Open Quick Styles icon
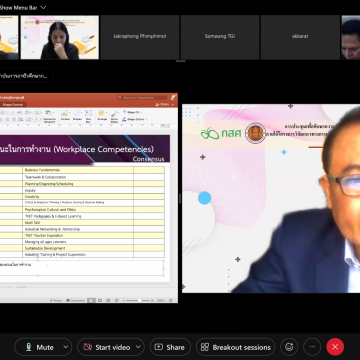Image resolution: width=360 pixels, height=360 pixels. click(114, 116)
